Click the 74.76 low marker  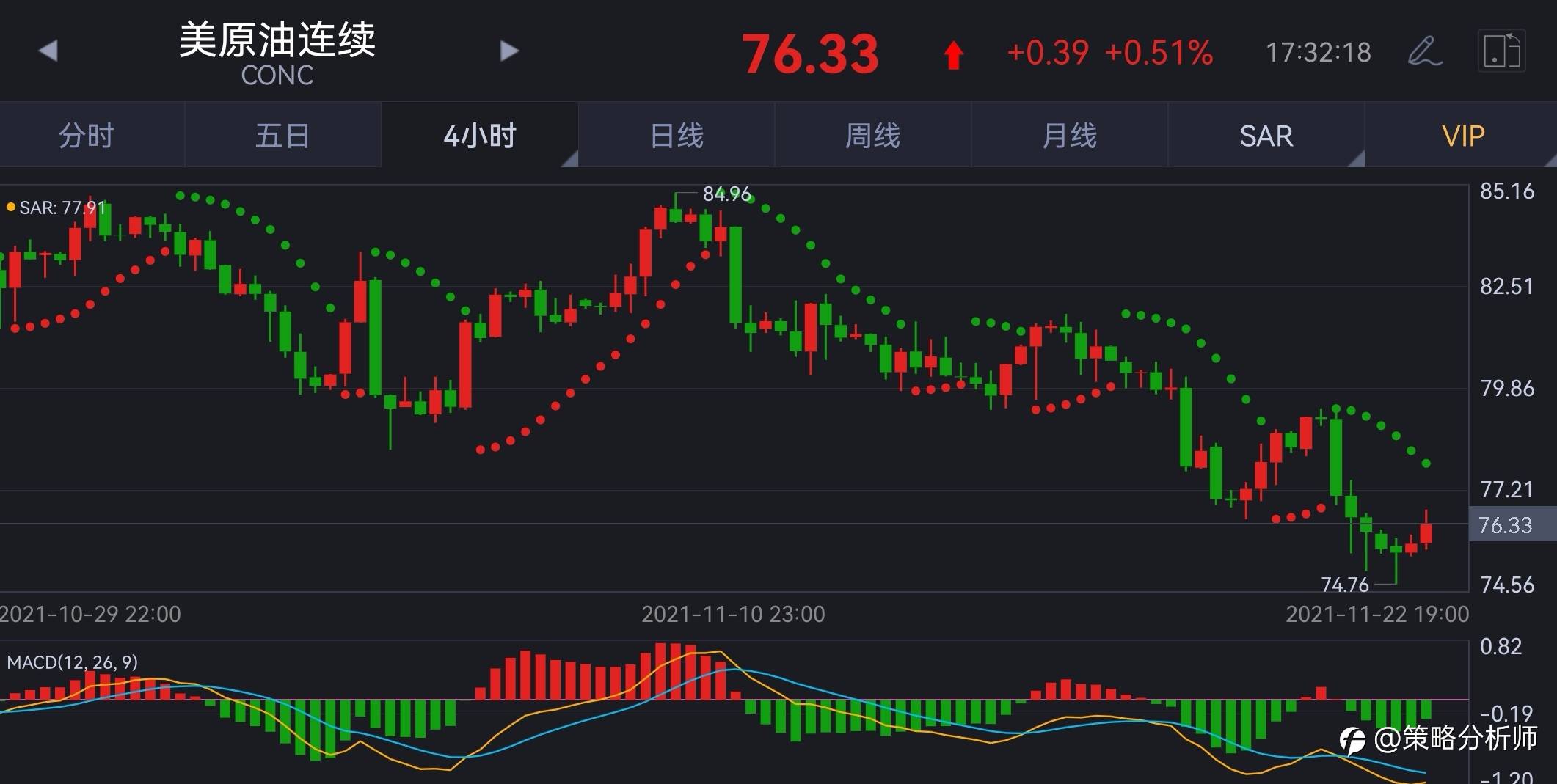1345,585
